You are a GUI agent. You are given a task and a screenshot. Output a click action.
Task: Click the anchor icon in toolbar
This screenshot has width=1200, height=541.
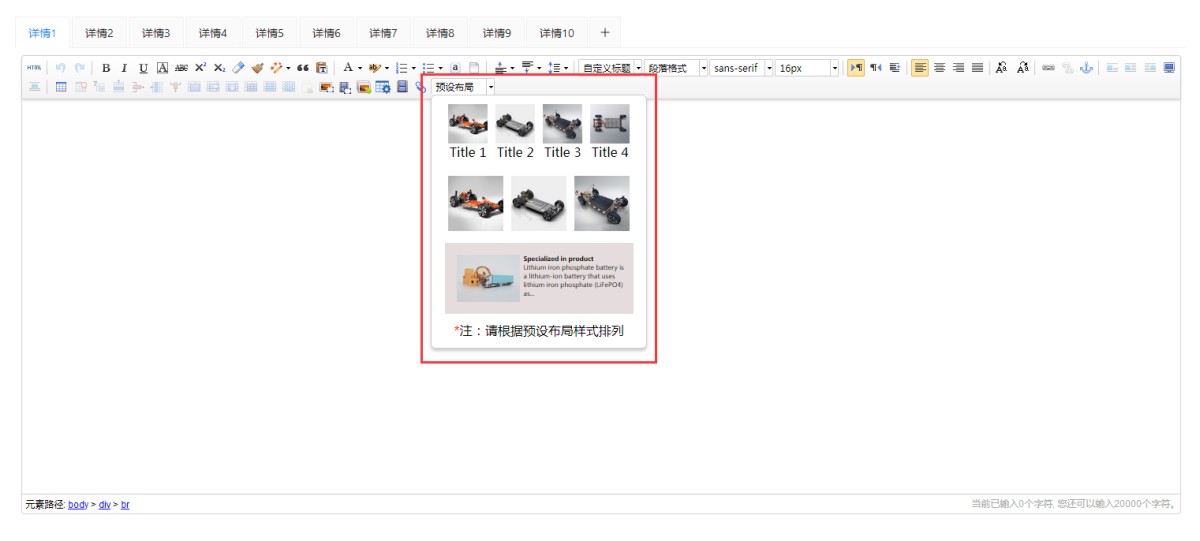[1087, 68]
